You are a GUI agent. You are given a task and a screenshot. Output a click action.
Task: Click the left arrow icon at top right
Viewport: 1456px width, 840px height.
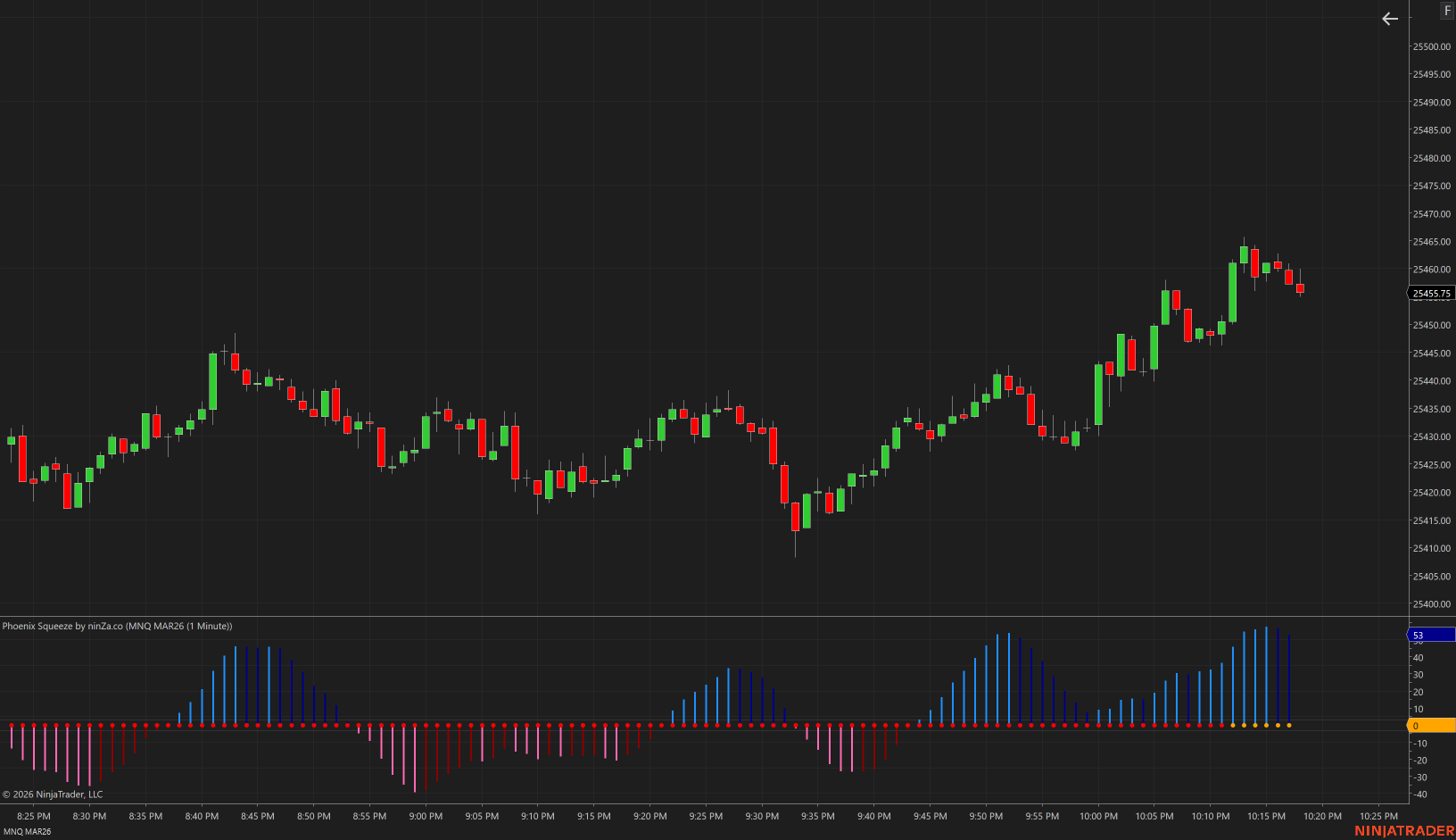click(x=1389, y=19)
